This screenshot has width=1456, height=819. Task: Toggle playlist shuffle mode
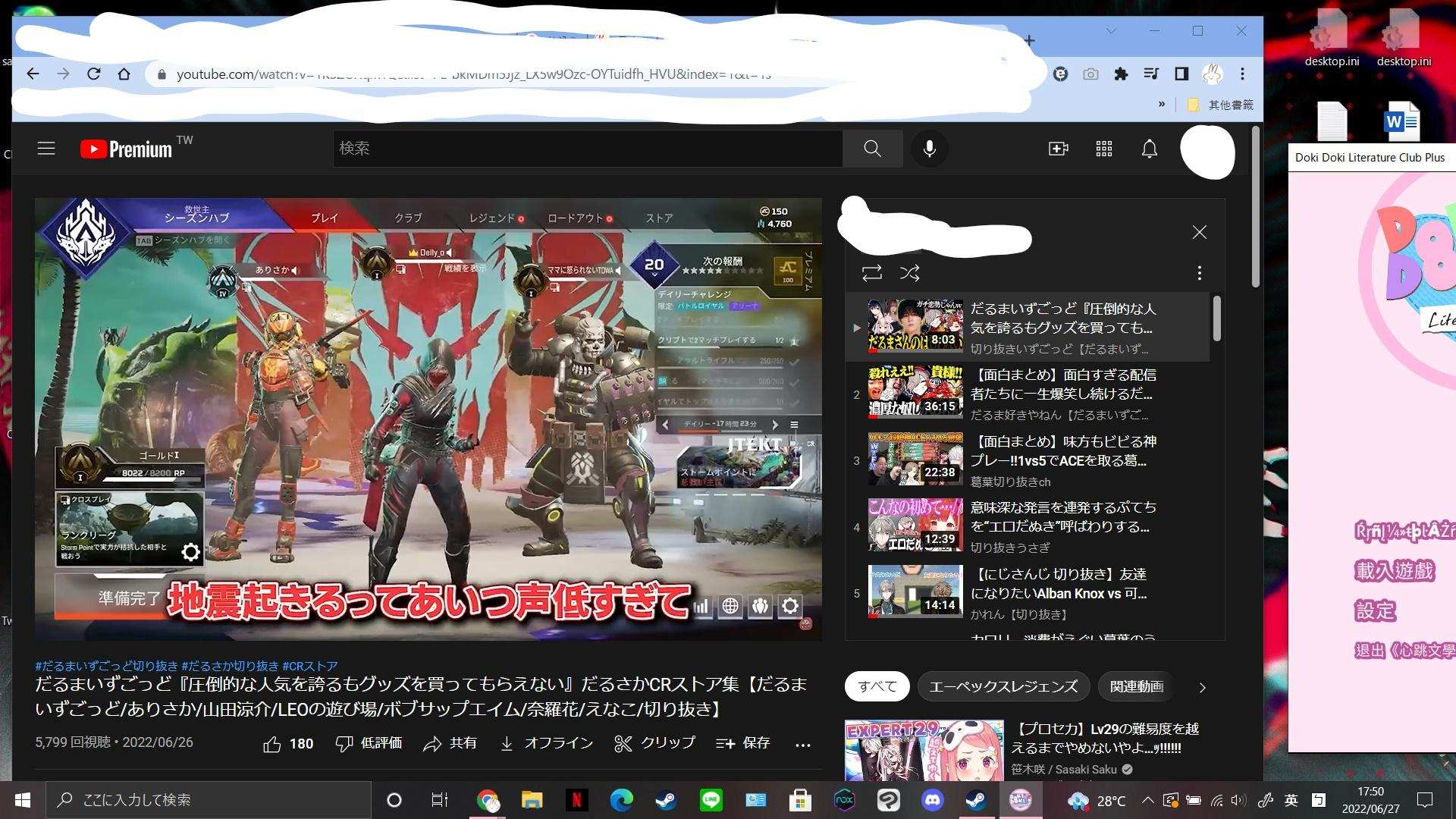coord(909,273)
